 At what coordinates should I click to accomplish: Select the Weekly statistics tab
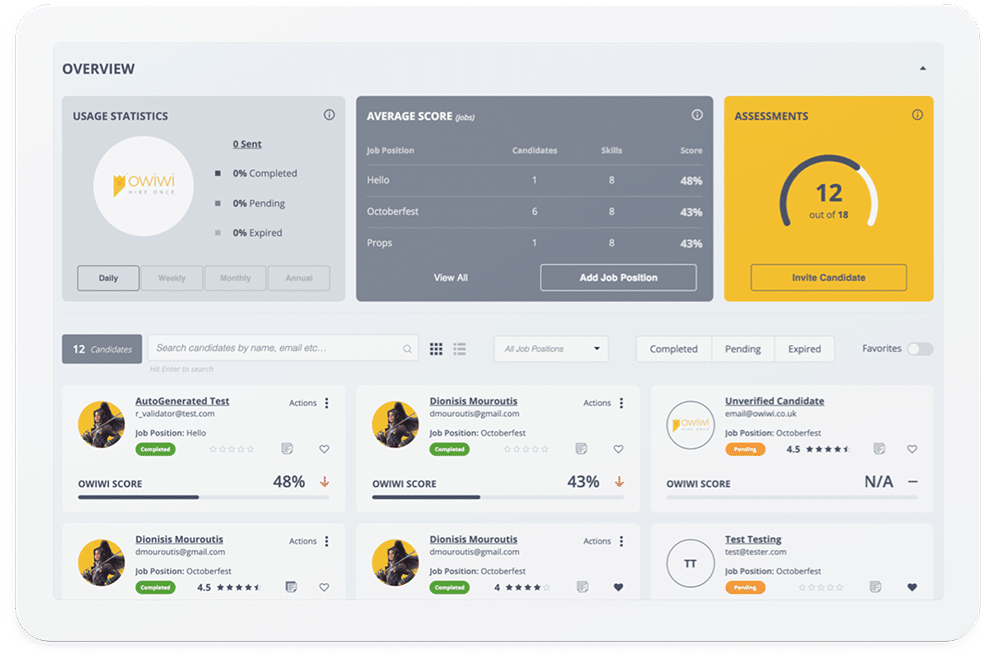[x=172, y=278]
